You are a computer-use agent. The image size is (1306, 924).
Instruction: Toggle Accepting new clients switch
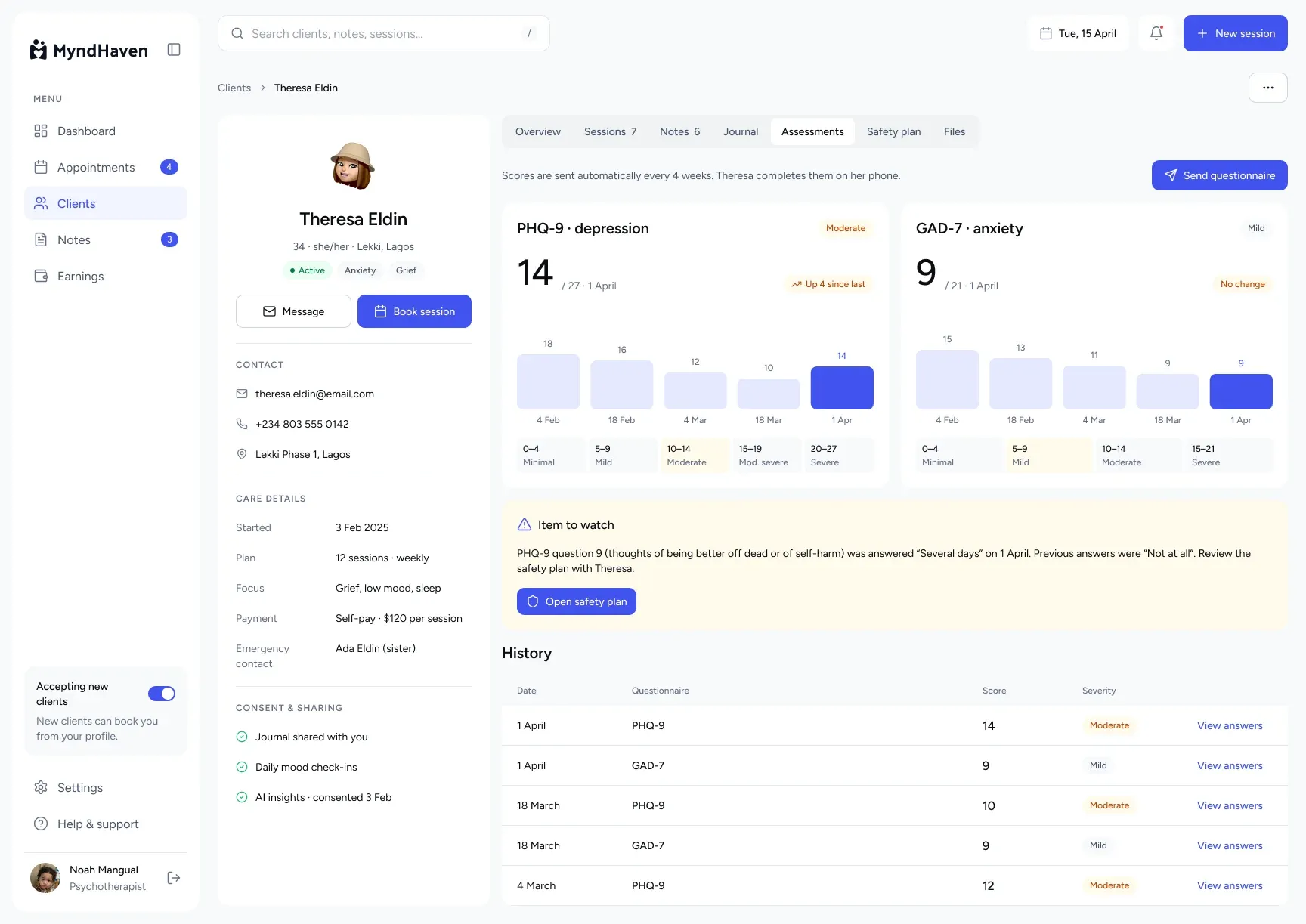(162, 694)
